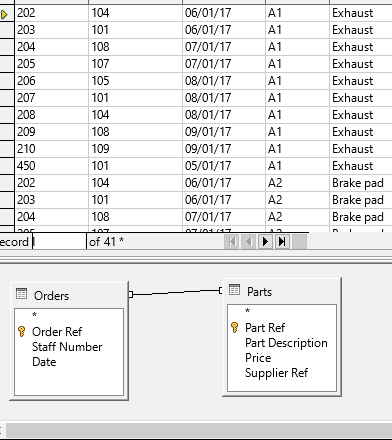Select the Orders table title bar
The image size is (392, 440).
pos(69,295)
